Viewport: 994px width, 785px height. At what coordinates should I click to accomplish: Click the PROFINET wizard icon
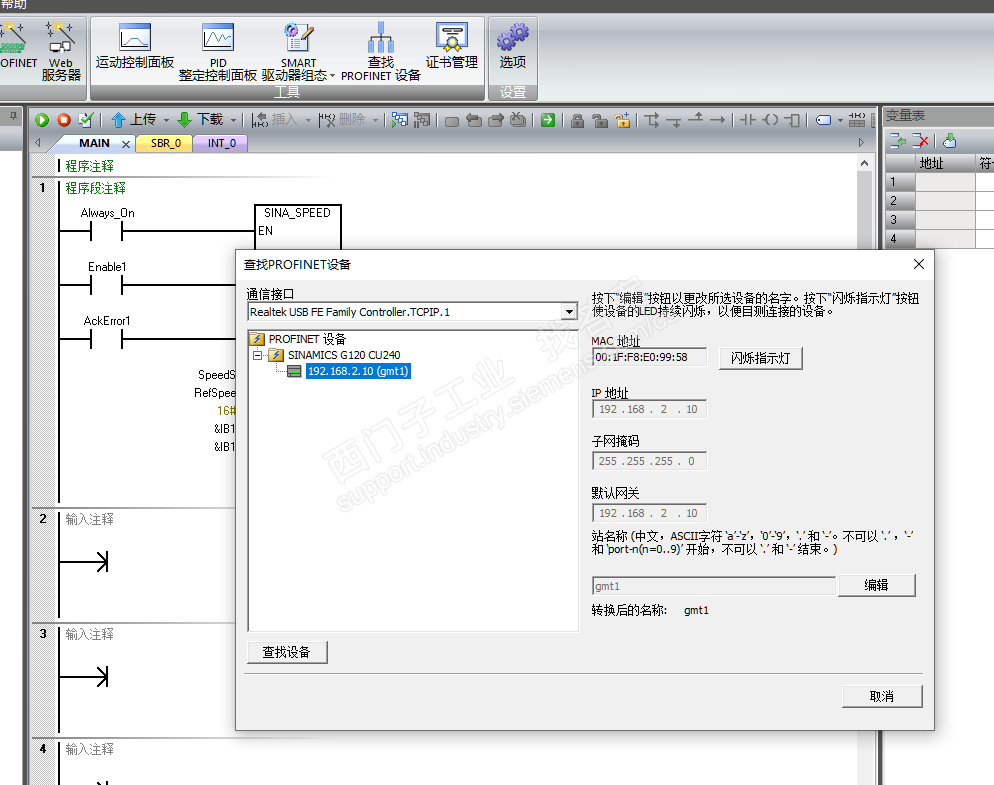(x=18, y=45)
